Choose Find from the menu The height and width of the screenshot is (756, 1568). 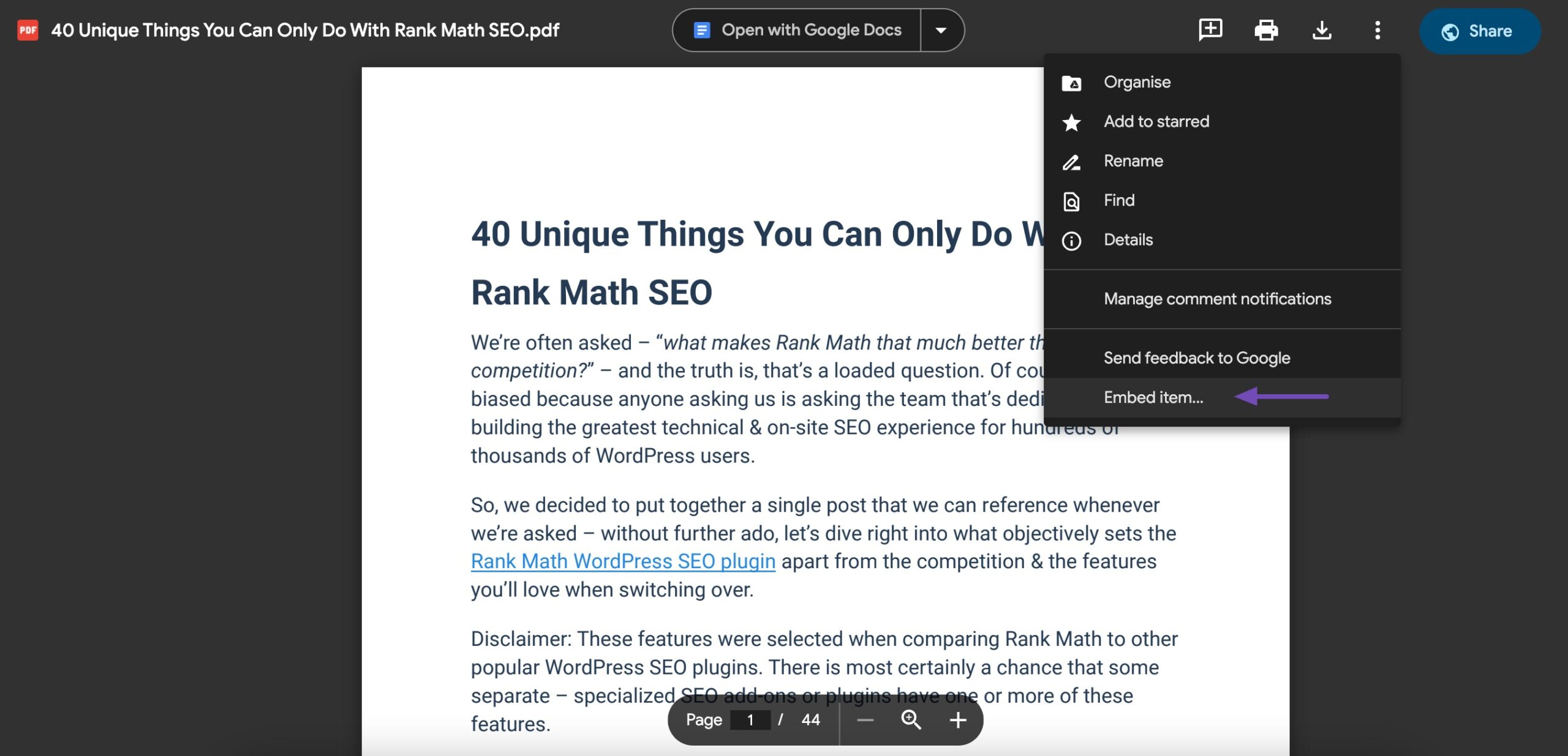(x=1222, y=200)
